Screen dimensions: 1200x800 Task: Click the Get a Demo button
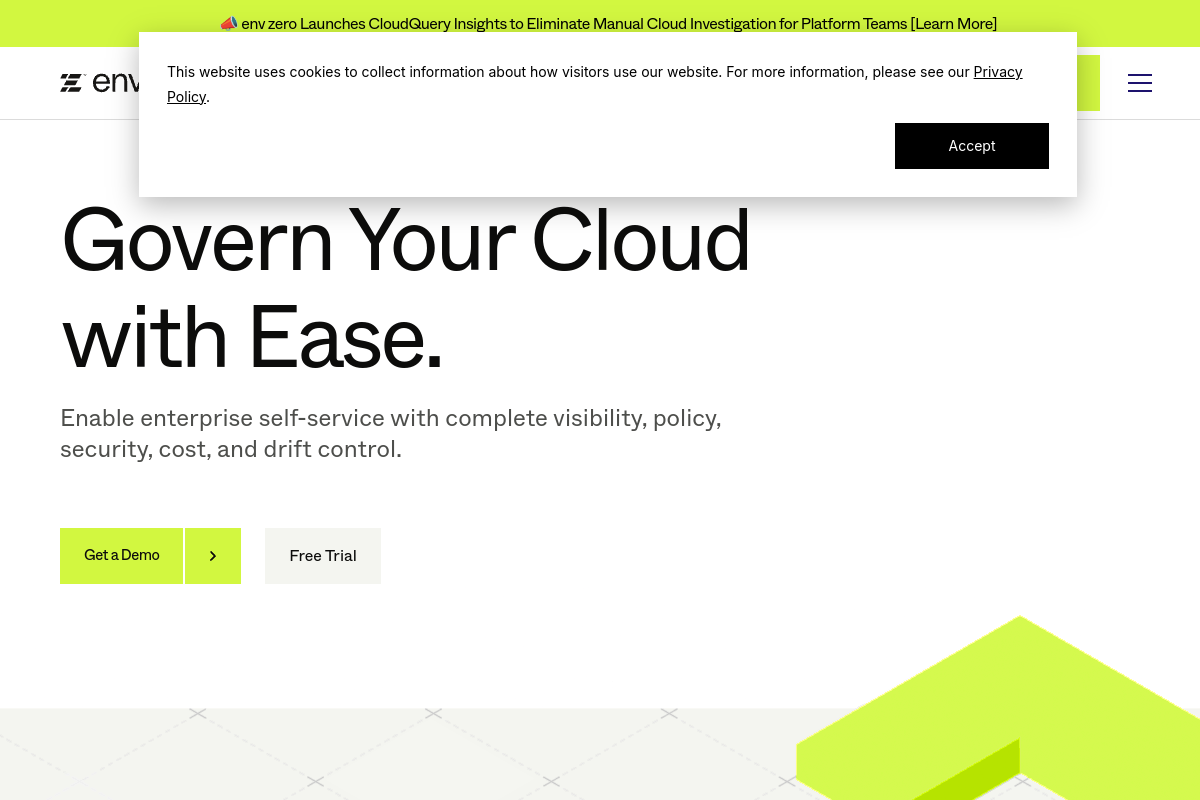coord(121,556)
